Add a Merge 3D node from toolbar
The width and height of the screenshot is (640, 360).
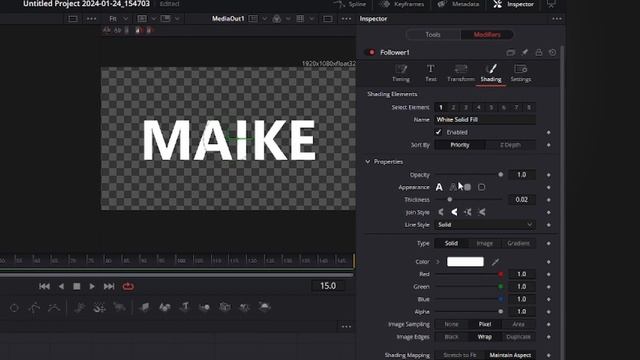(x=204, y=307)
